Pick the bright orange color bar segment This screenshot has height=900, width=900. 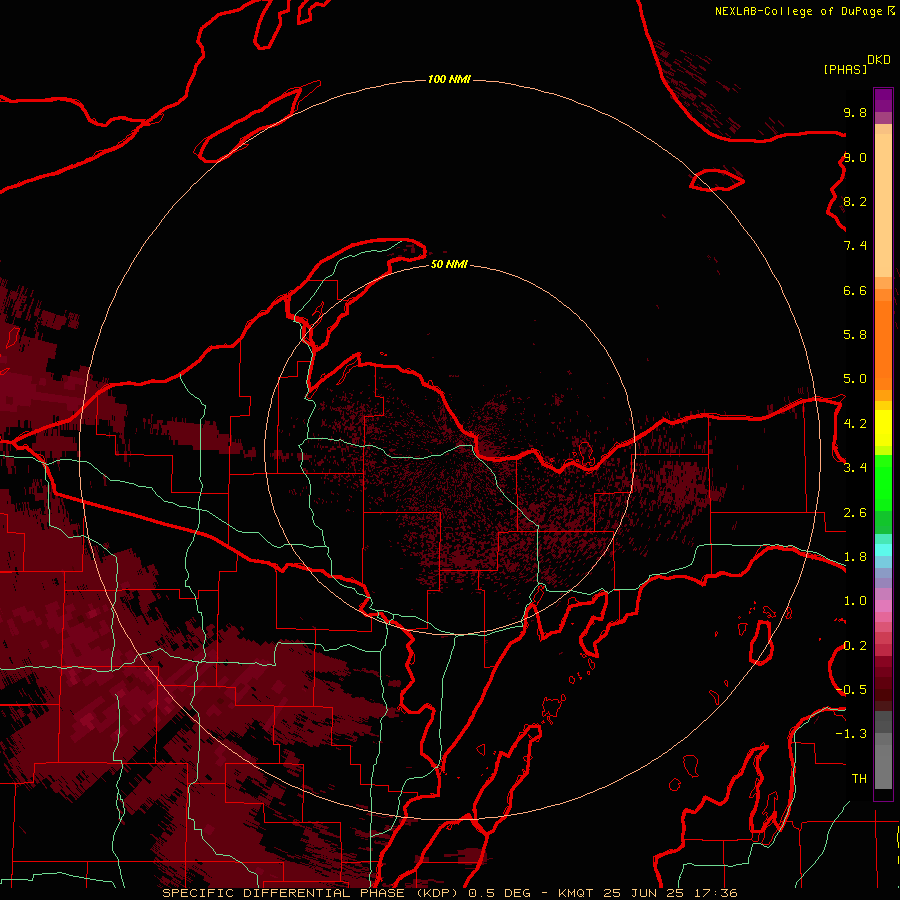(883, 344)
